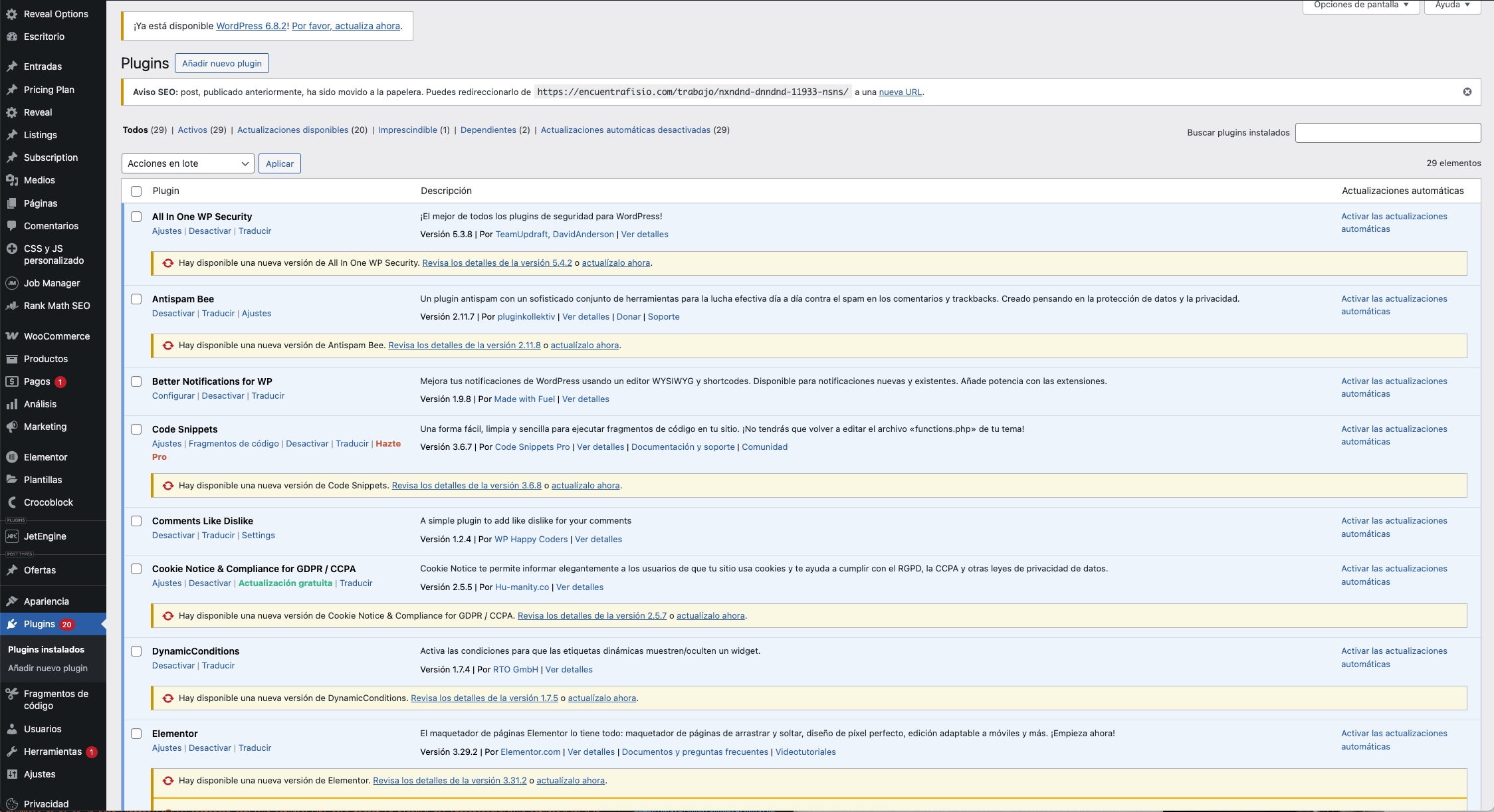
Task: Check the DynamicConditions checkbox
Action: coord(136,651)
